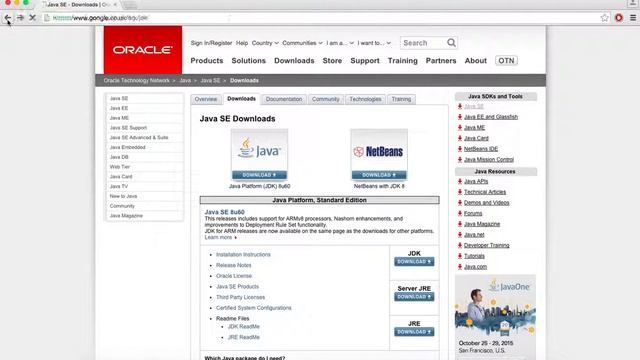This screenshot has height=360, width=640.
Task: Click the JRE Download button
Action: [414, 332]
